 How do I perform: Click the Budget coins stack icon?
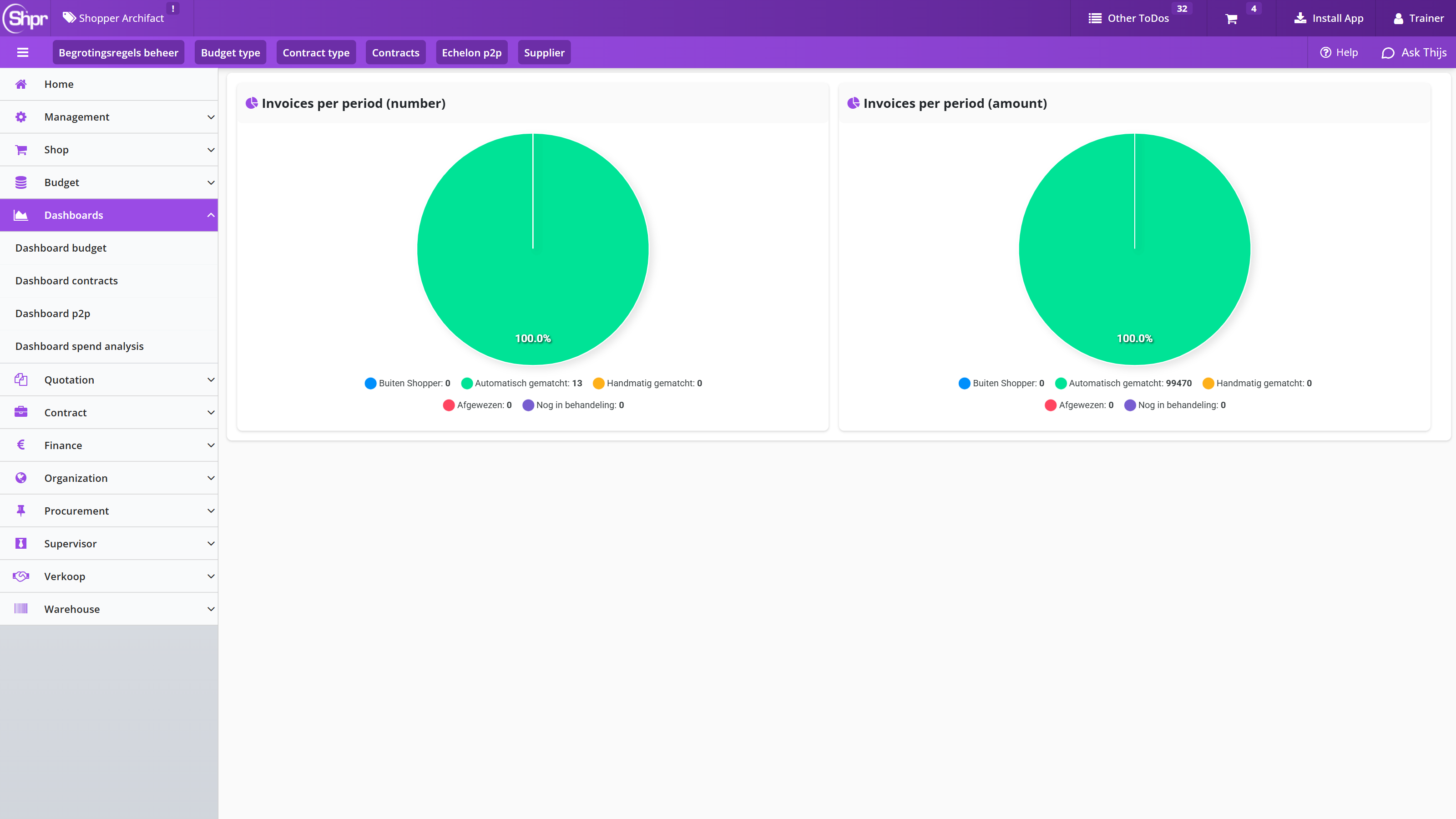coord(21,182)
